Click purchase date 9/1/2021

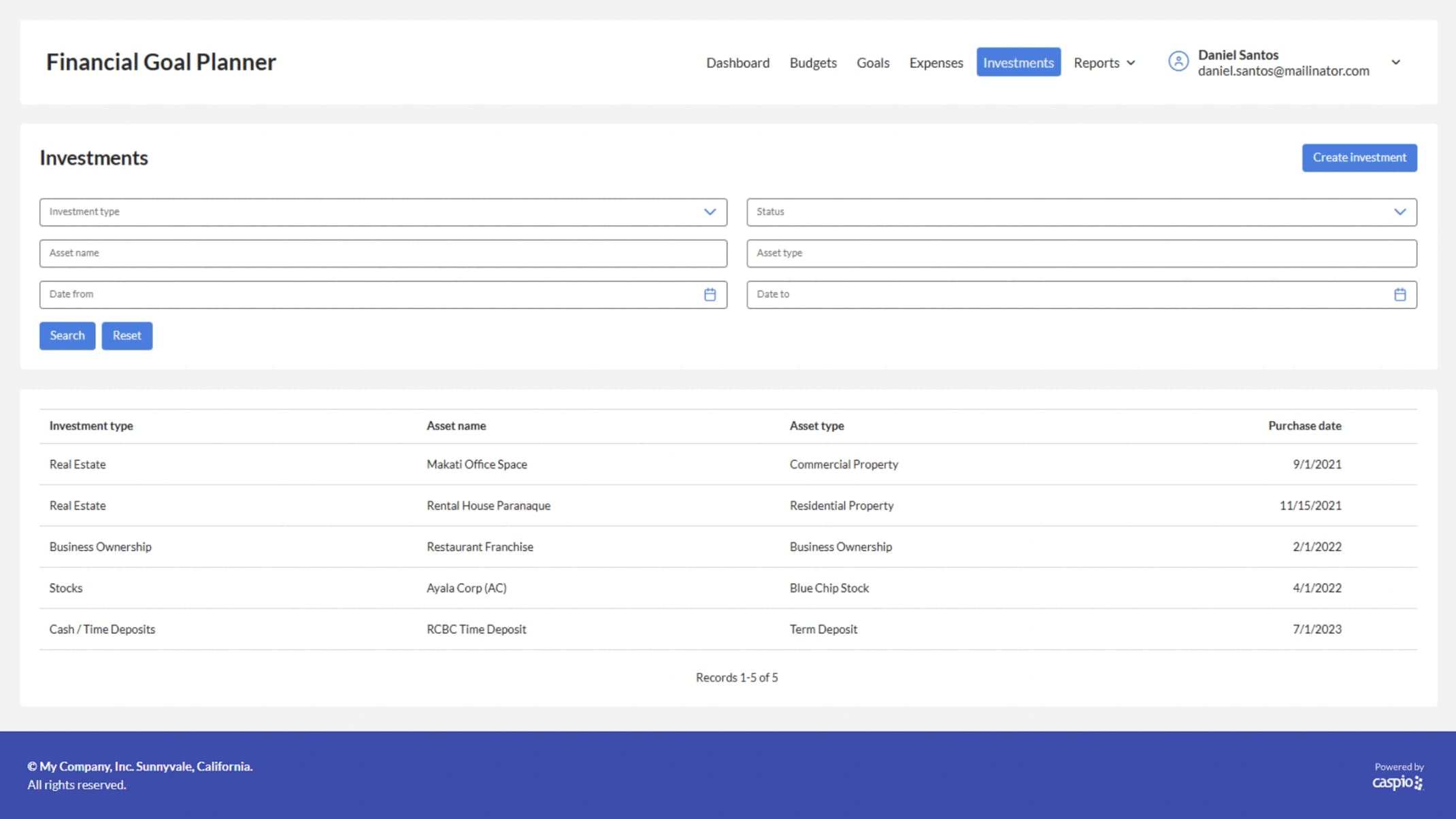click(x=1317, y=465)
